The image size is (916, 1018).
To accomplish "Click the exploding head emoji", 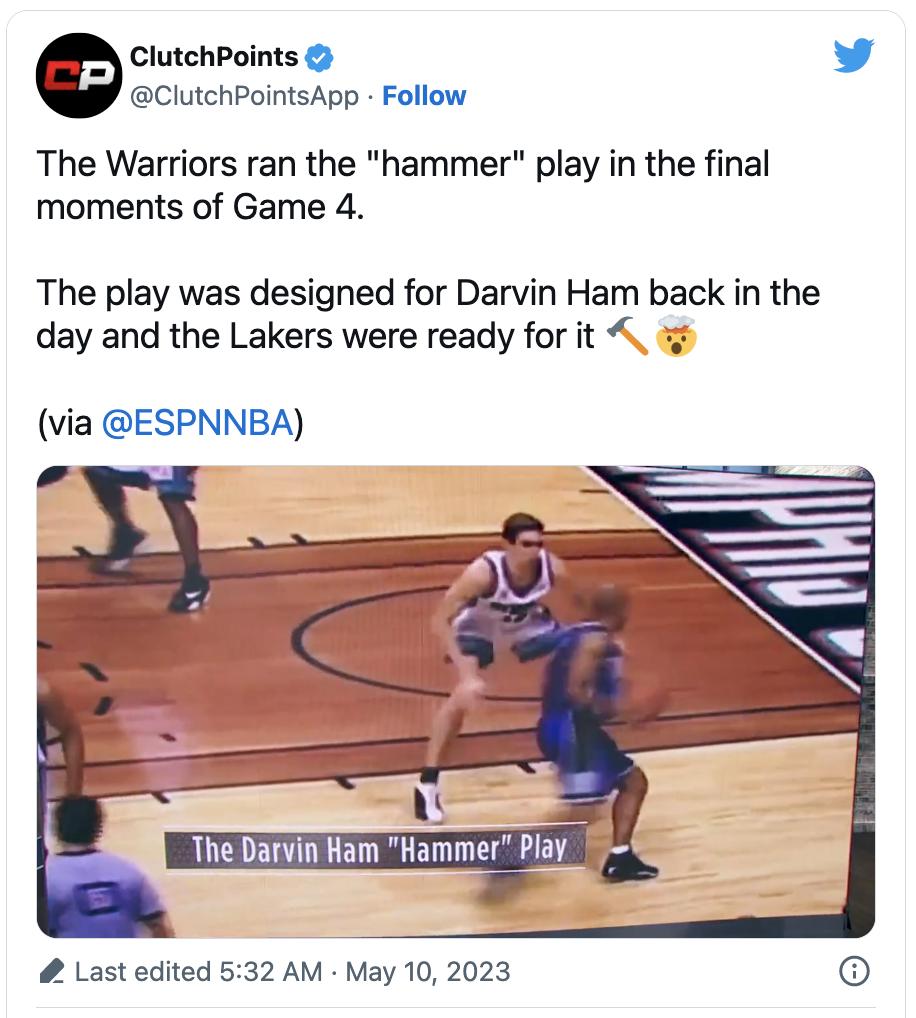I will click(675, 337).
